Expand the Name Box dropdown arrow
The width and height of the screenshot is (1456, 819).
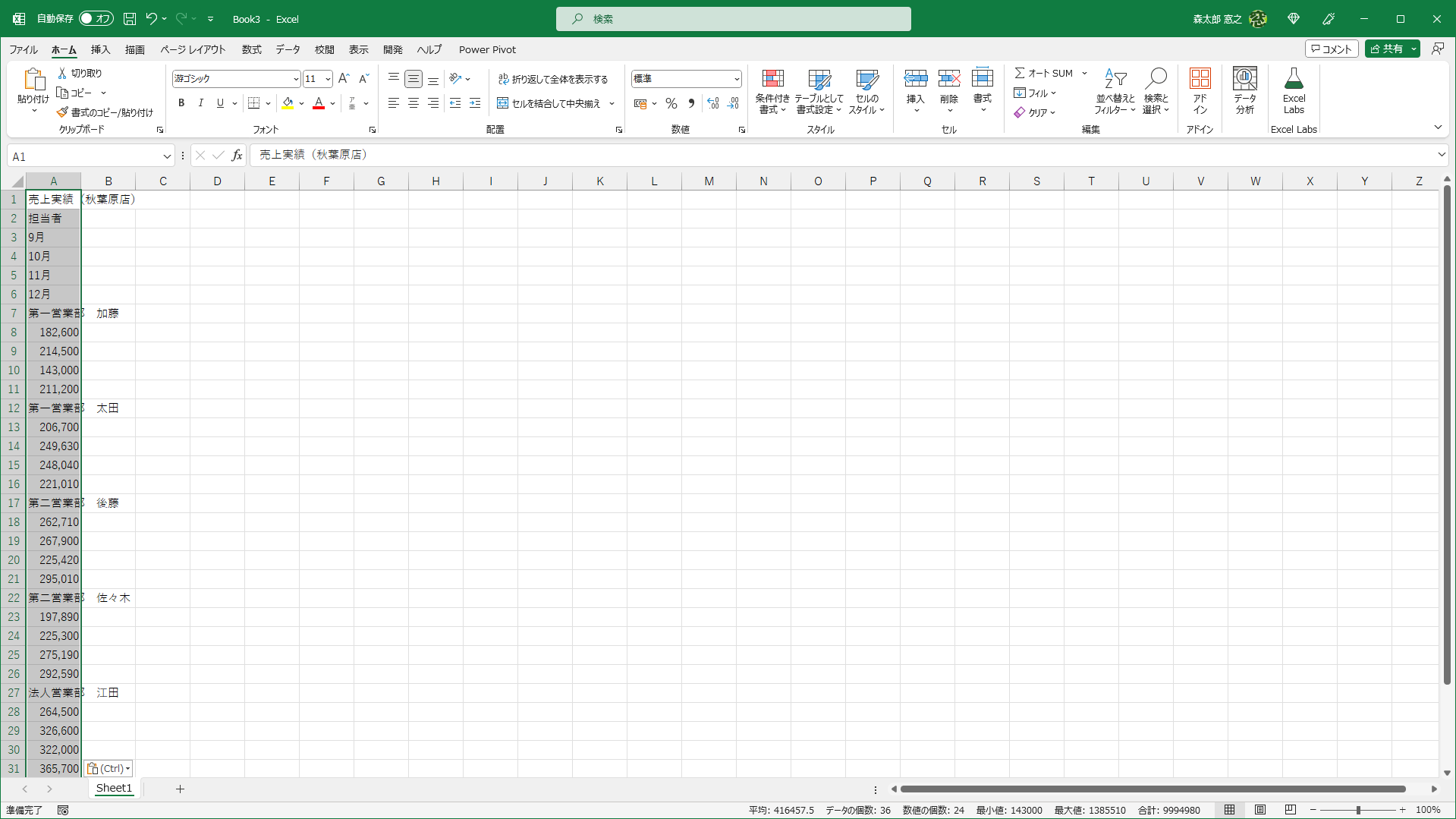pyautogui.click(x=167, y=156)
